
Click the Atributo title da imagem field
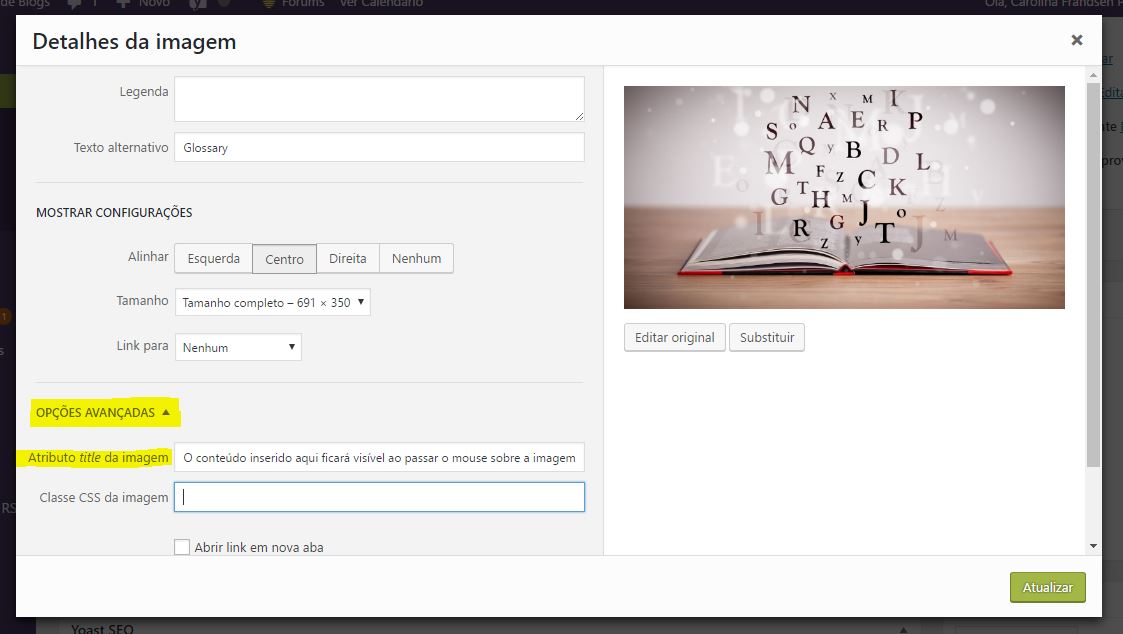pyautogui.click(x=379, y=458)
